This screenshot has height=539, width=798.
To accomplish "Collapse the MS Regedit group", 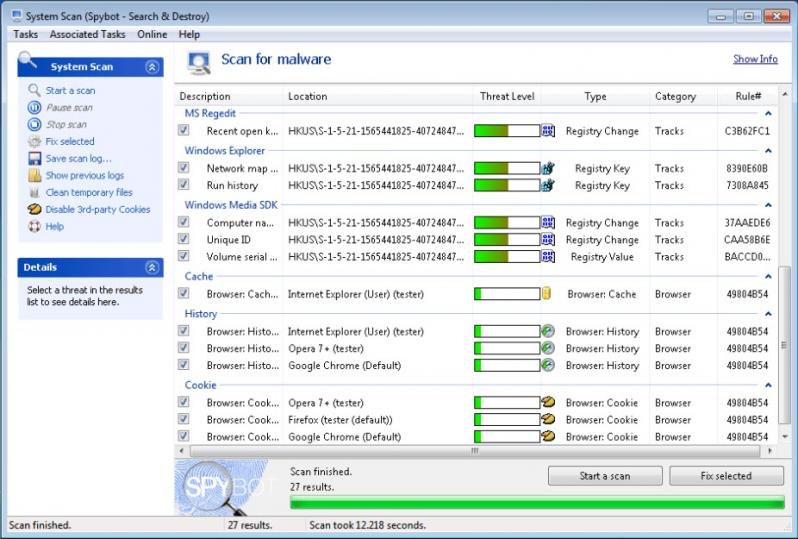I will [x=768, y=114].
